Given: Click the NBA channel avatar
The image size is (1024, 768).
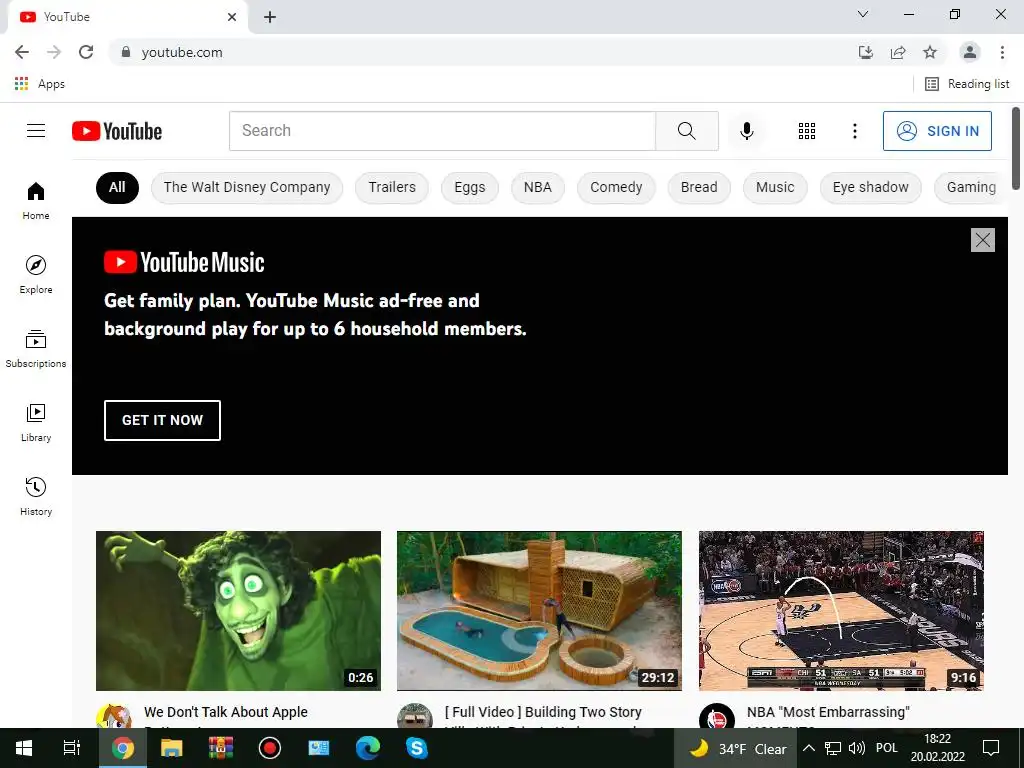Looking at the screenshot, I should [716, 717].
